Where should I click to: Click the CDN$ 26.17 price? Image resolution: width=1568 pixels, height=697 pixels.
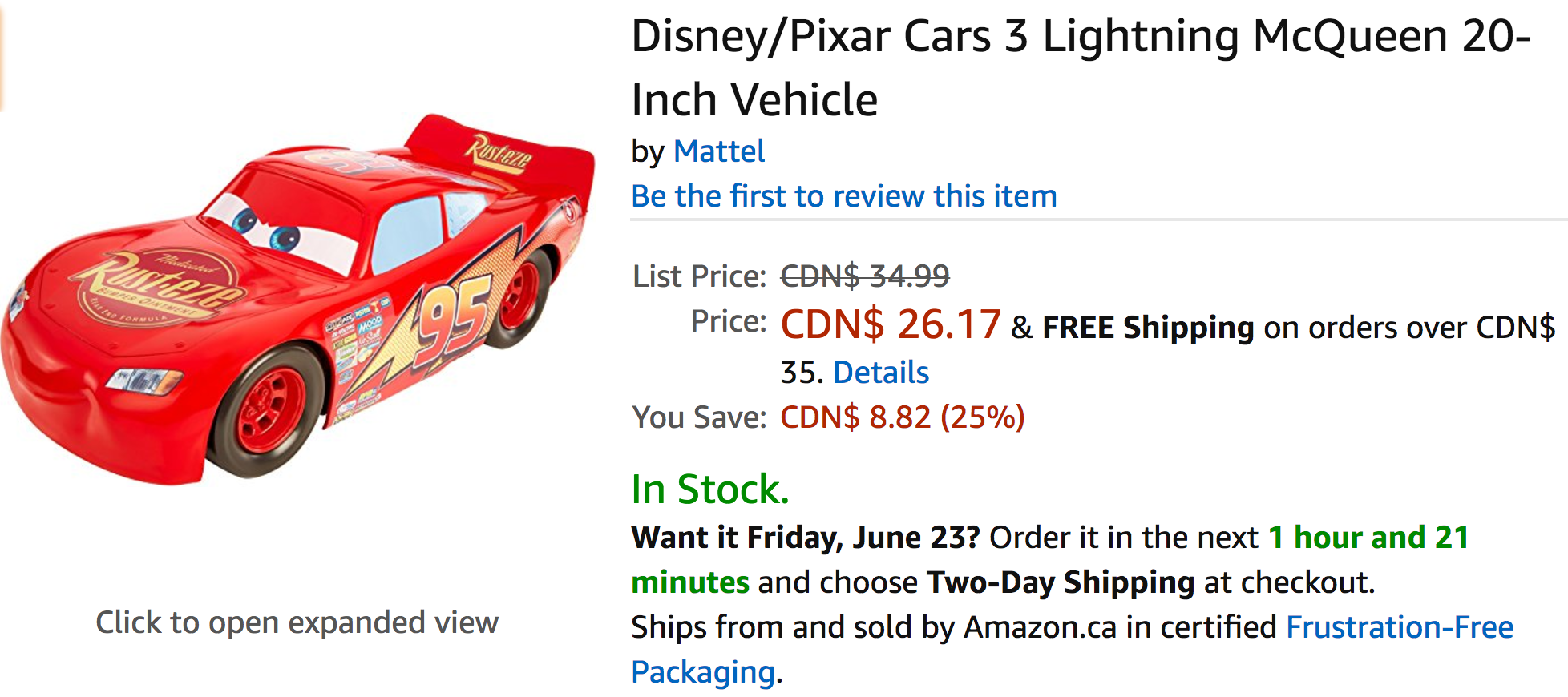click(891, 324)
